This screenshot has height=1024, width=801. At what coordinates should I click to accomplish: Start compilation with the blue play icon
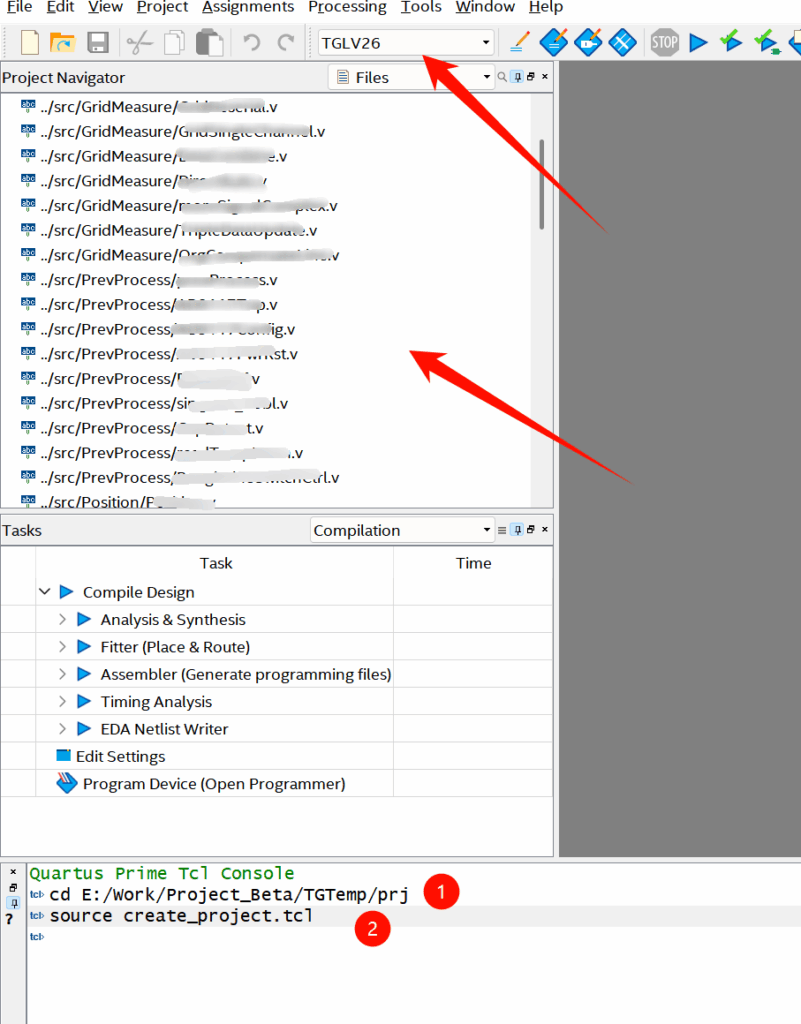tap(698, 42)
